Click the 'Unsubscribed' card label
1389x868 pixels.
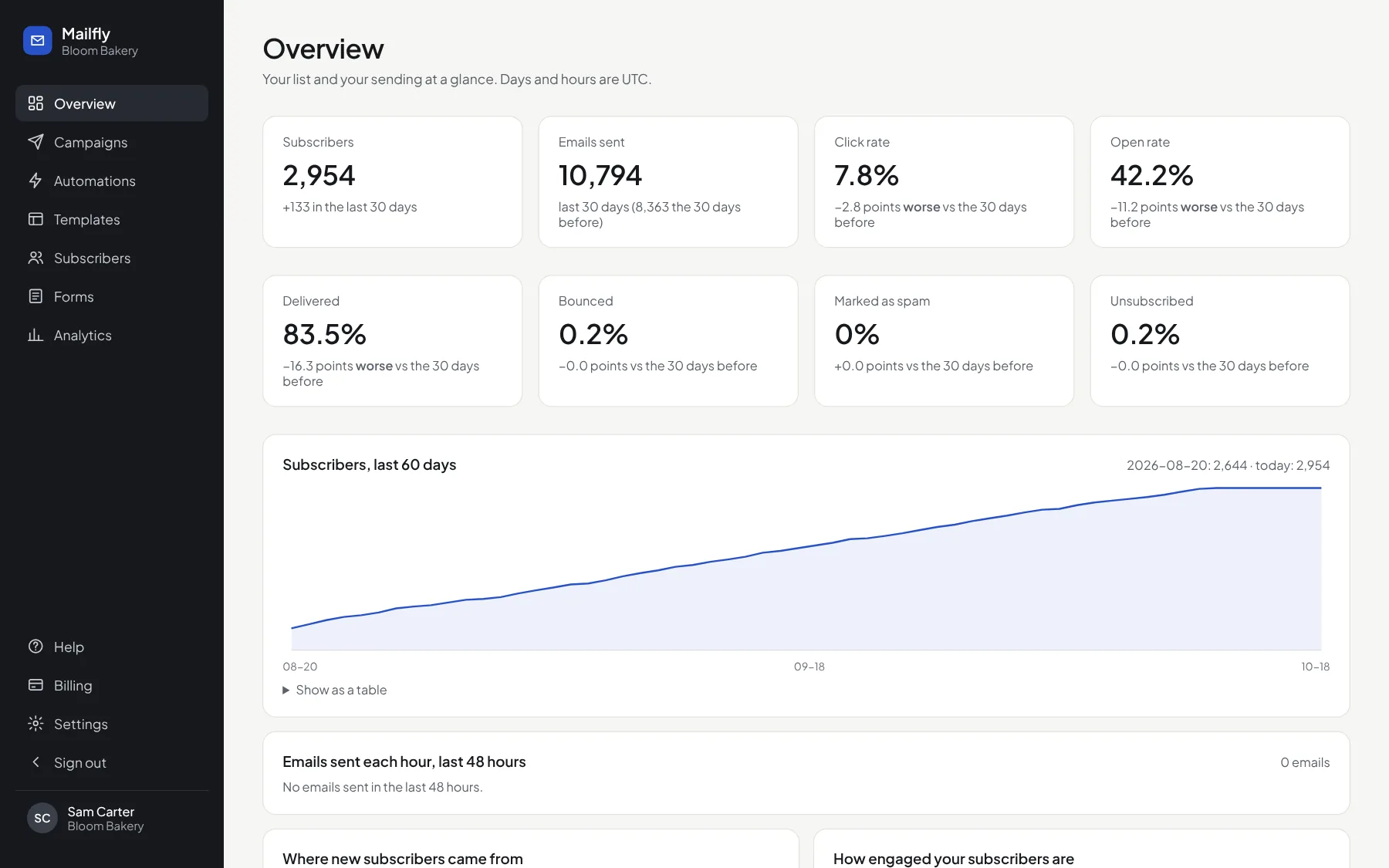(1152, 301)
